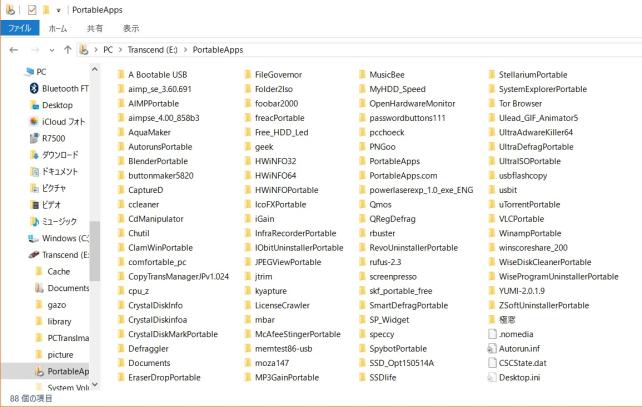Select Cache folder in navigation pane
The image size is (642, 407).
(53, 271)
